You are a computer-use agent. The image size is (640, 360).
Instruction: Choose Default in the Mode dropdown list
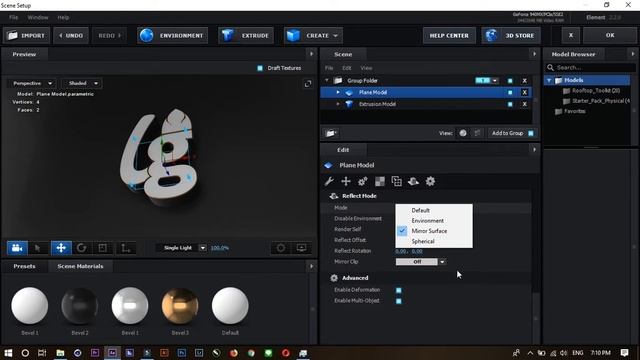420,210
